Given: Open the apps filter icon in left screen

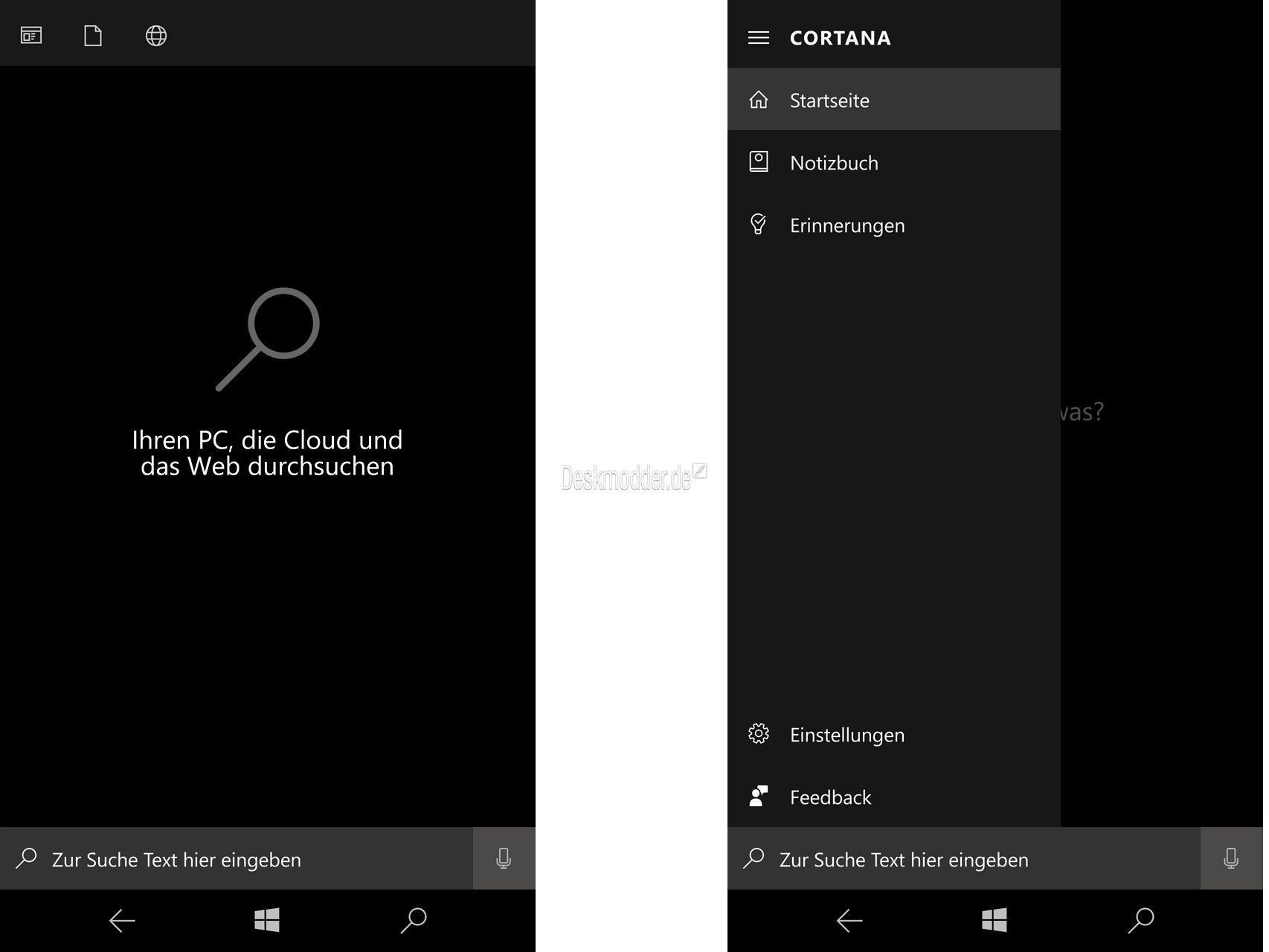Looking at the screenshot, I should pyautogui.click(x=31, y=36).
